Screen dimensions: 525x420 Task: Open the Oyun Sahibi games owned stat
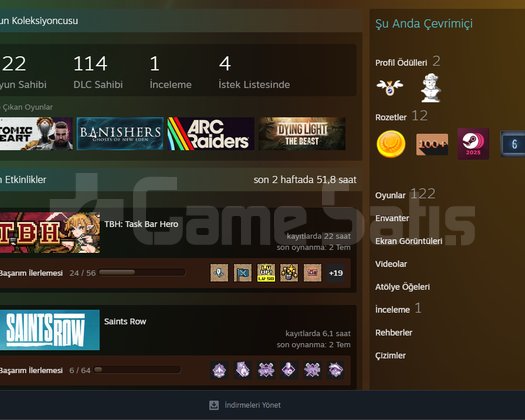[23, 72]
